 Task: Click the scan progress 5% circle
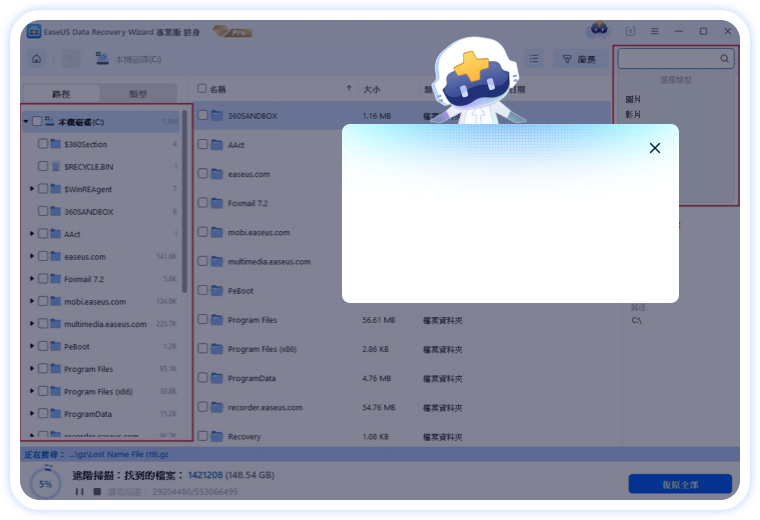(45, 484)
